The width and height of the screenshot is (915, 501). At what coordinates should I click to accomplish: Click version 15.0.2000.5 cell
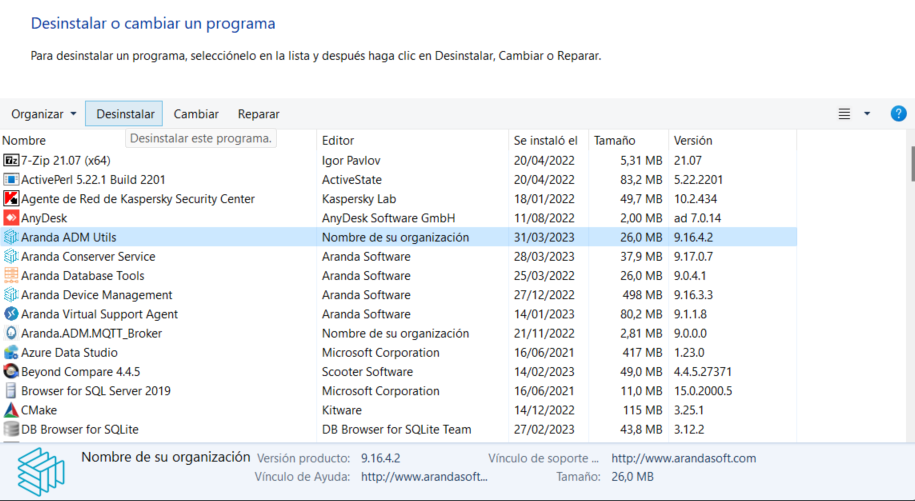point(703,391)
